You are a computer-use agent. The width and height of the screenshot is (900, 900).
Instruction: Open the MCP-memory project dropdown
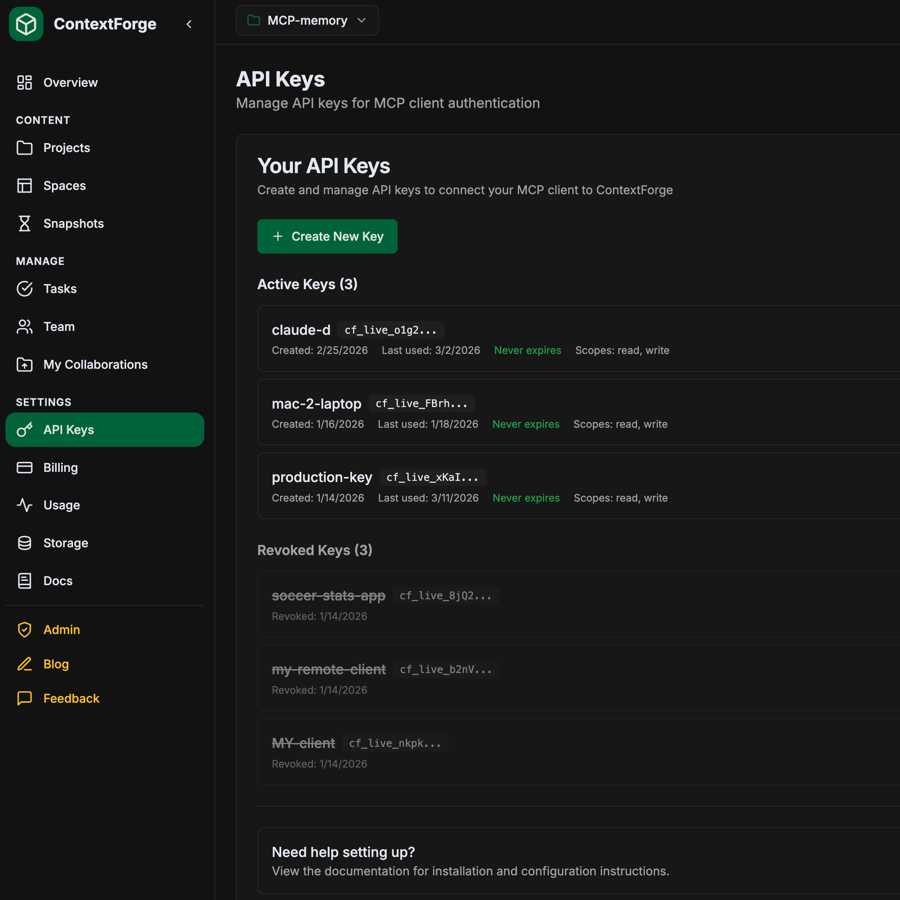click(x=307, y=19)
